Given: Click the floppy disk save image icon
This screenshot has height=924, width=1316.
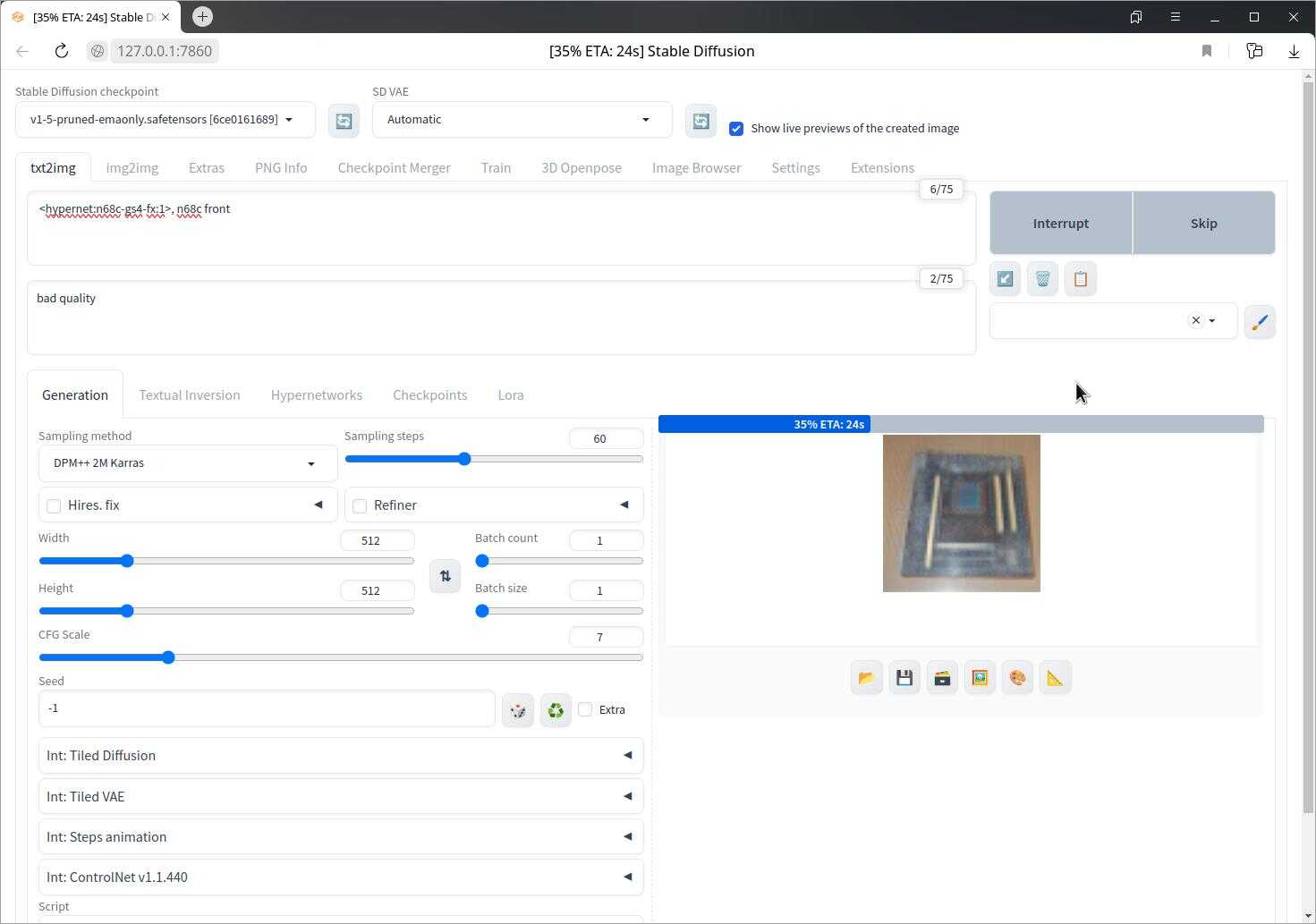Looking at the screenshot, I should tap(904, 678).
